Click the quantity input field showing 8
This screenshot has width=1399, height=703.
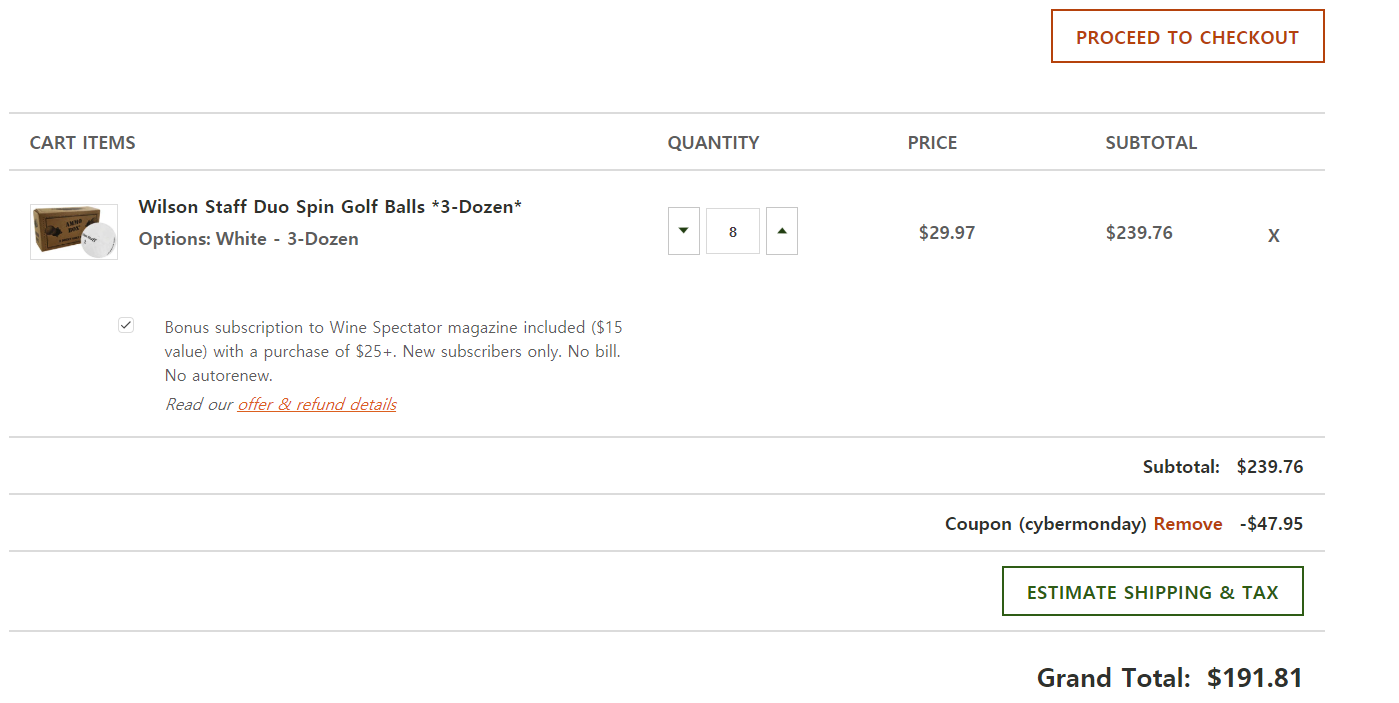[x=733, y=231]
